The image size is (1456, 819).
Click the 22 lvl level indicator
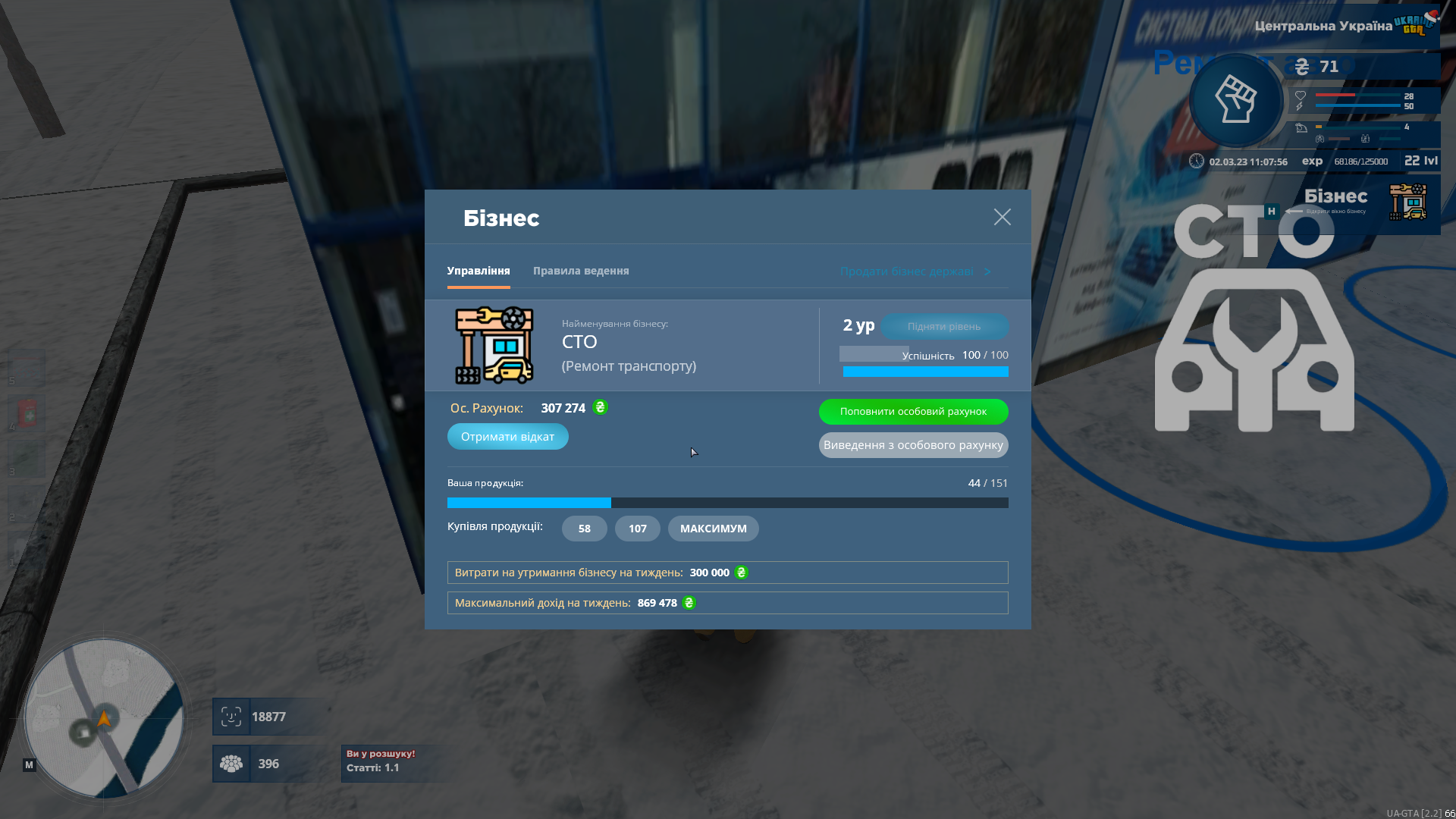1420,161
